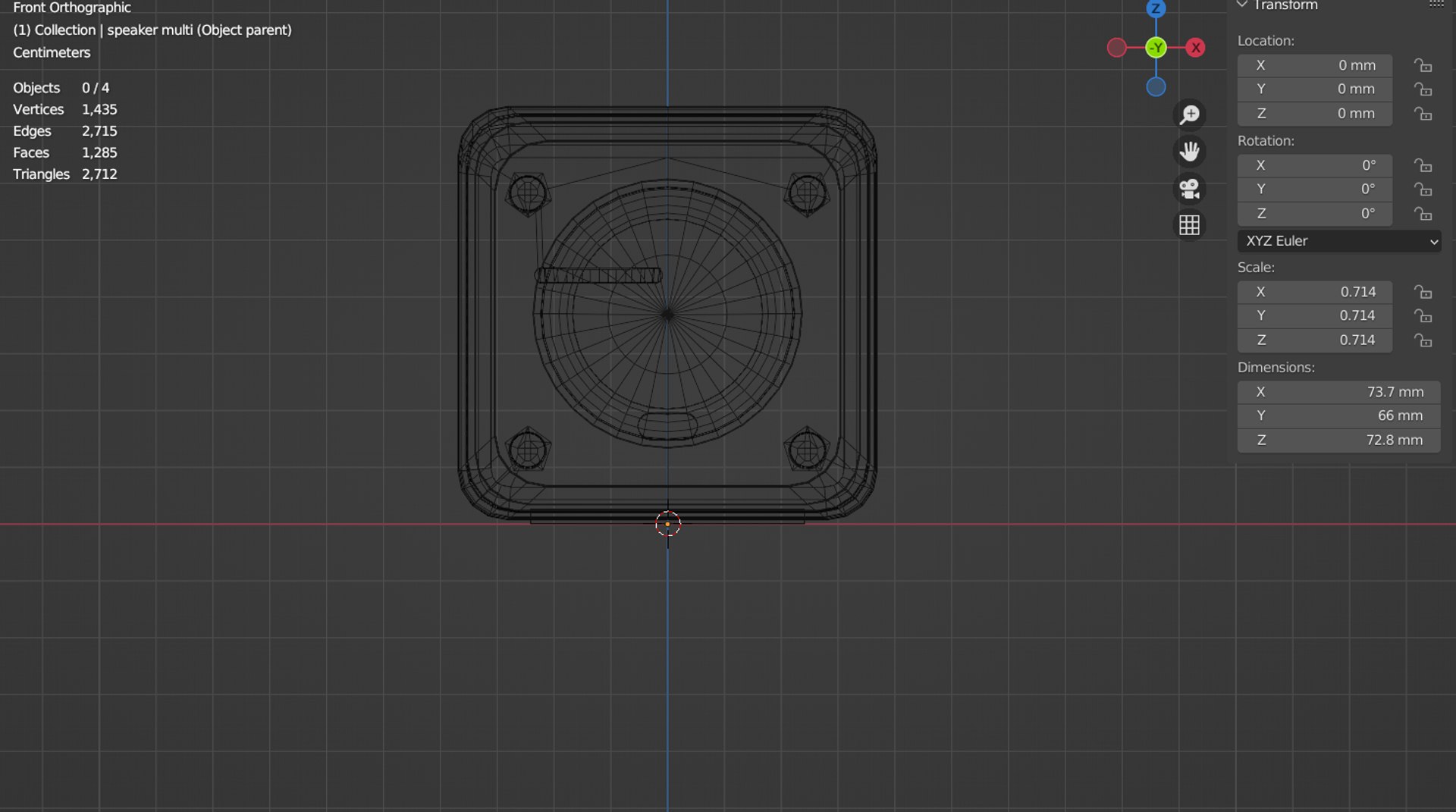Image resolution: width=1456 pixels, height=812 pixels.
Task: Toggle the Scale Y lock
Action: tap(1423, 316)
